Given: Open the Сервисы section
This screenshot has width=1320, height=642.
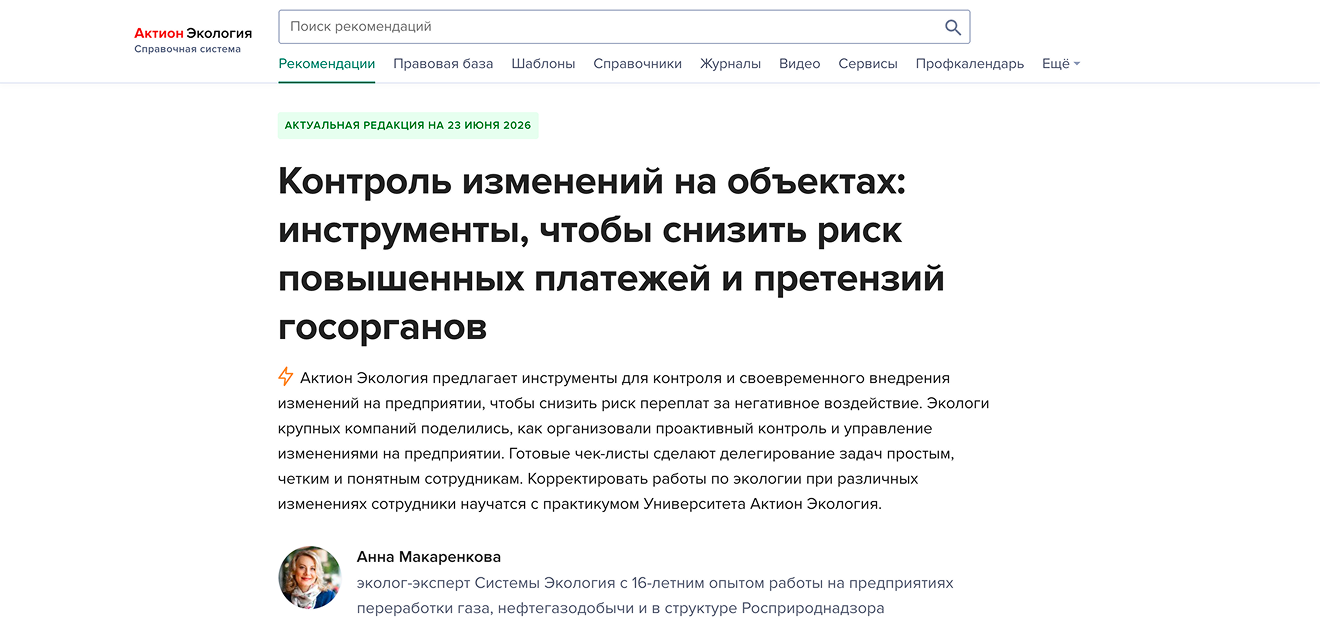Looking at the screenshot, I should pyautogui.click(x=868, y=64).
